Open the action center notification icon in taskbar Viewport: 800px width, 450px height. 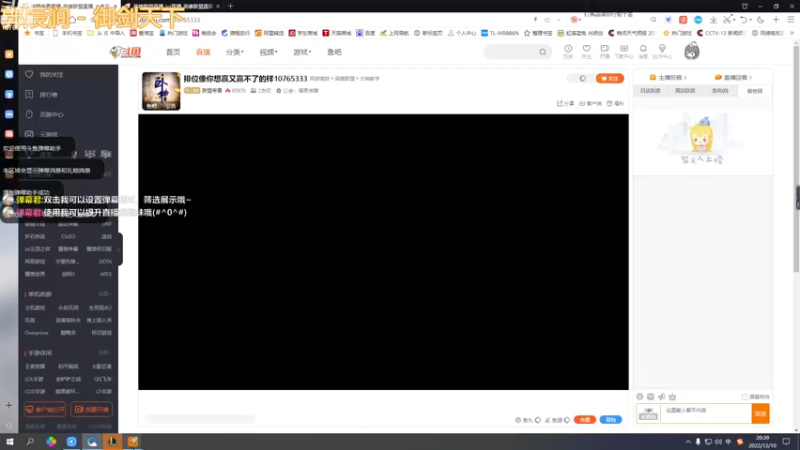pos(786,442)
